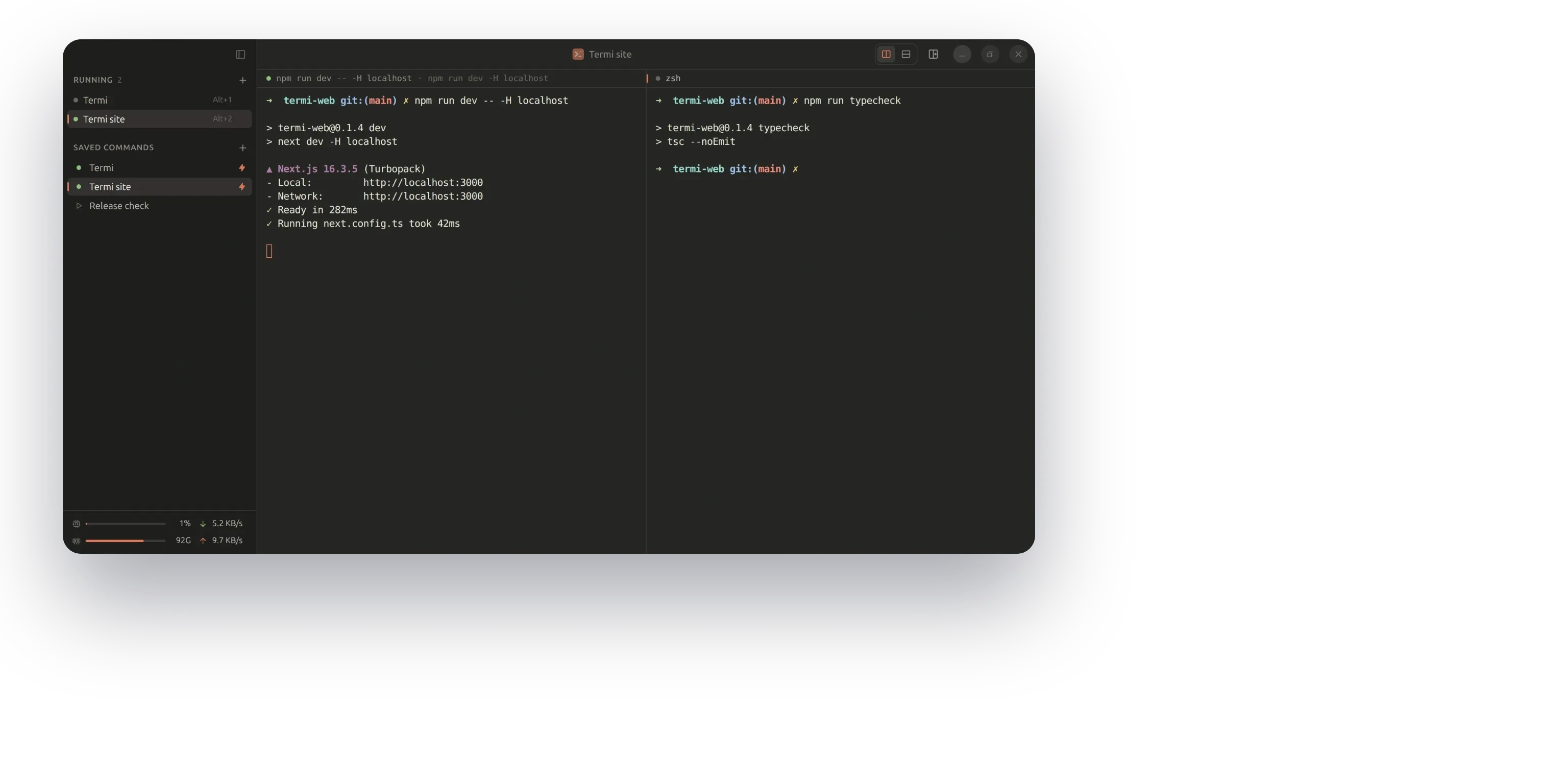Close the Termi window
The height and width of the screenshot is (784, 1568).
pyautogui.click(x=1018, y=55)
